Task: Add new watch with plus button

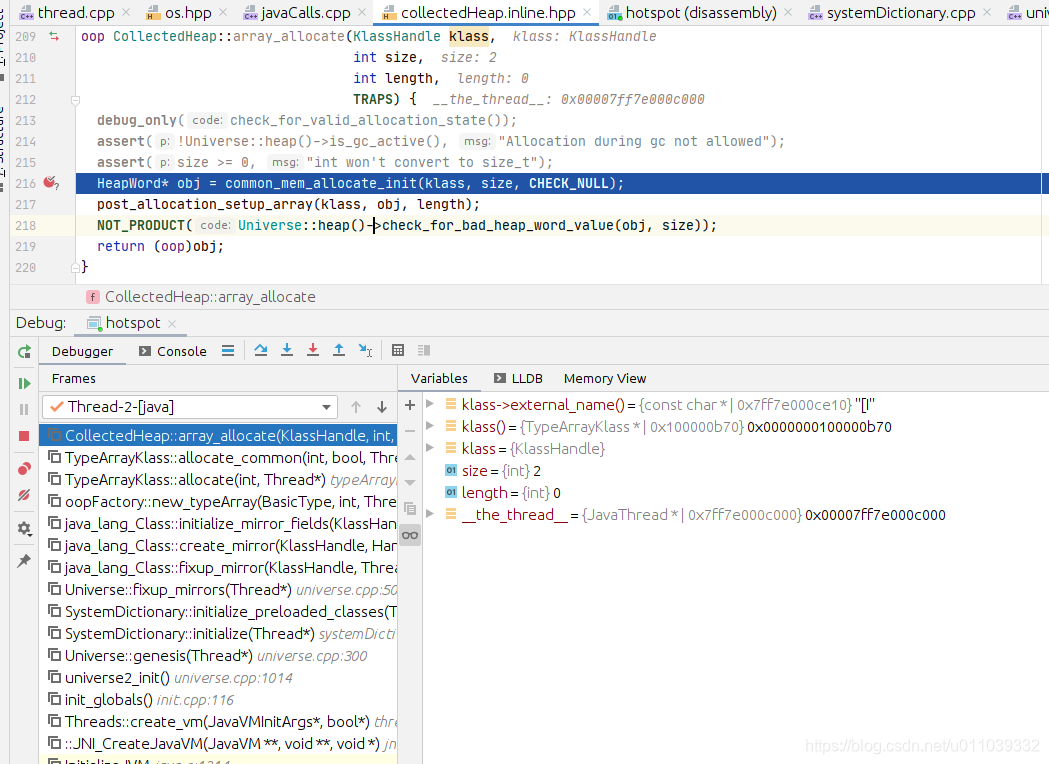Action: tap(410, 405)
